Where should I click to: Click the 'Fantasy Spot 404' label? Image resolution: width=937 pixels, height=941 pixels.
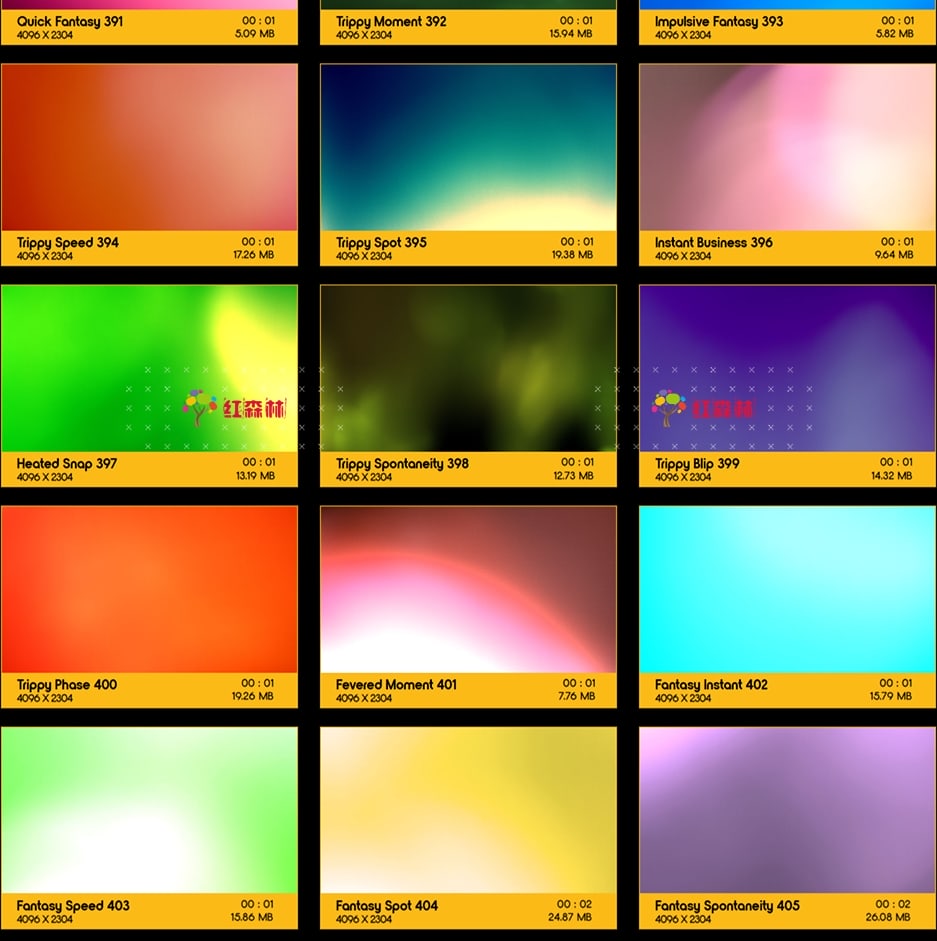click(x=387, y=906)
